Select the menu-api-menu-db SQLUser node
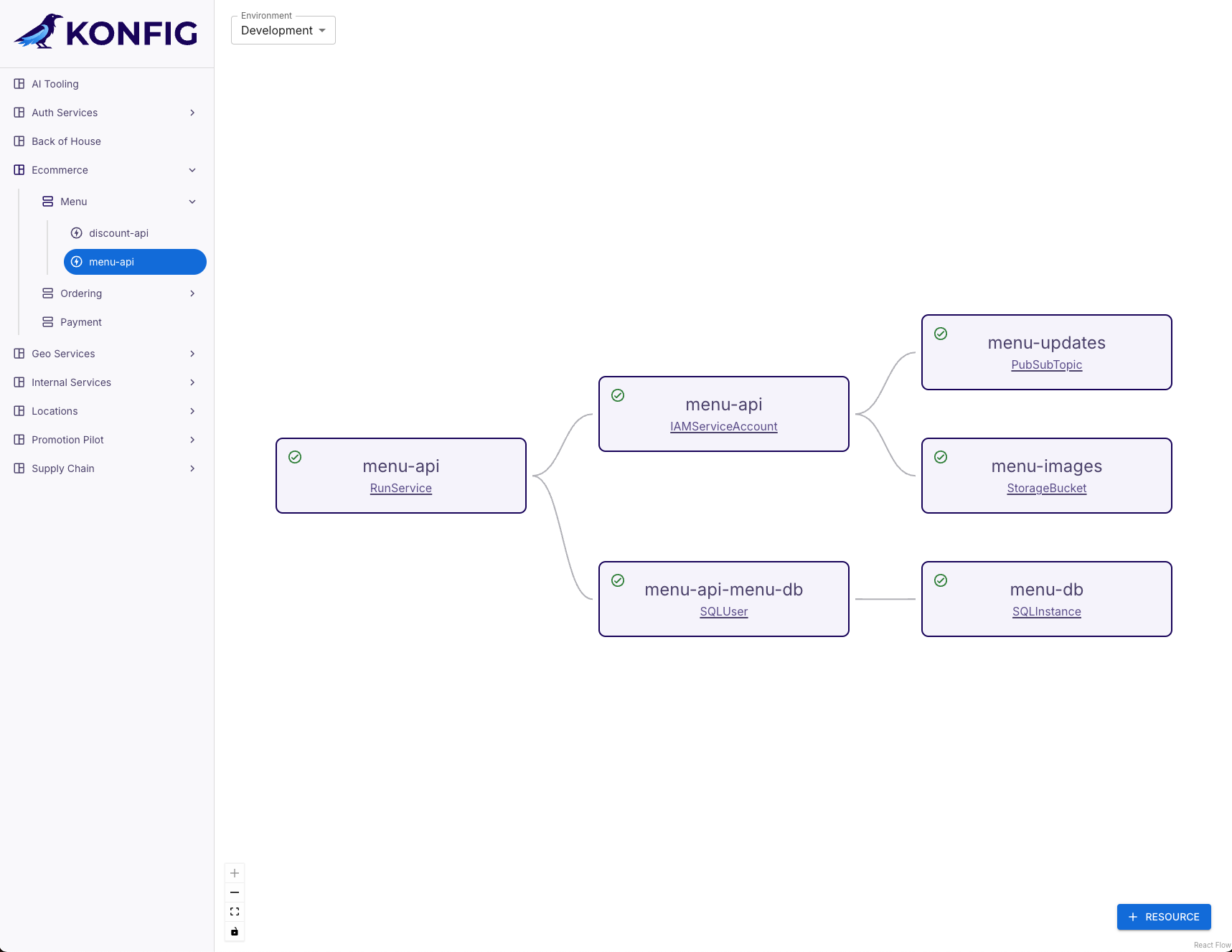Viewport: 1232px width, 952px height. (723, 590)
